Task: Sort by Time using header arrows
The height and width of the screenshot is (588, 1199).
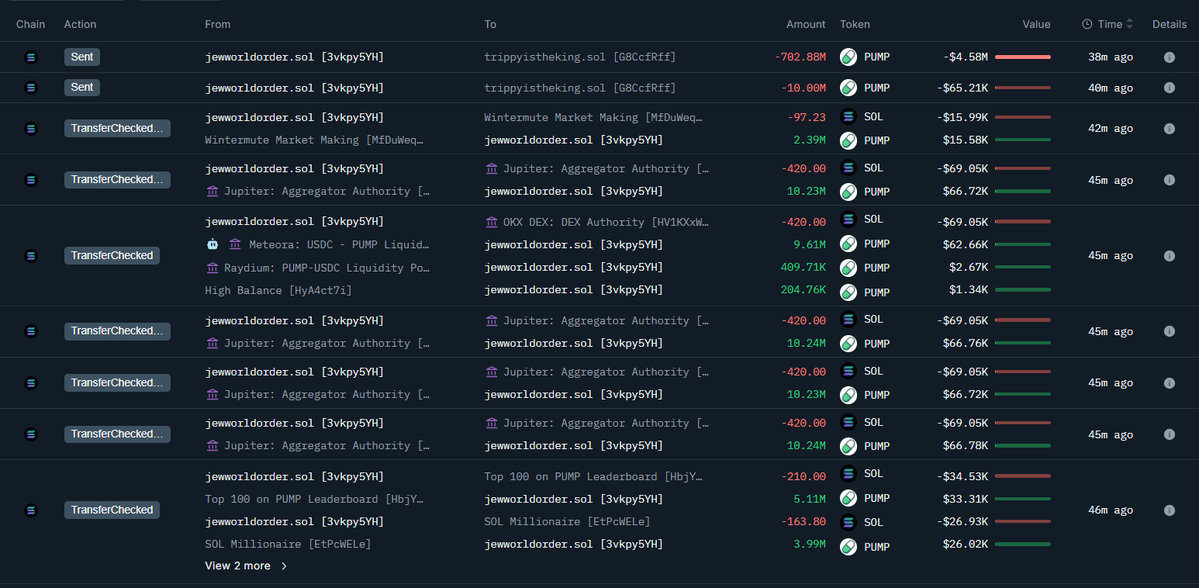Action: pos(1129,24)
